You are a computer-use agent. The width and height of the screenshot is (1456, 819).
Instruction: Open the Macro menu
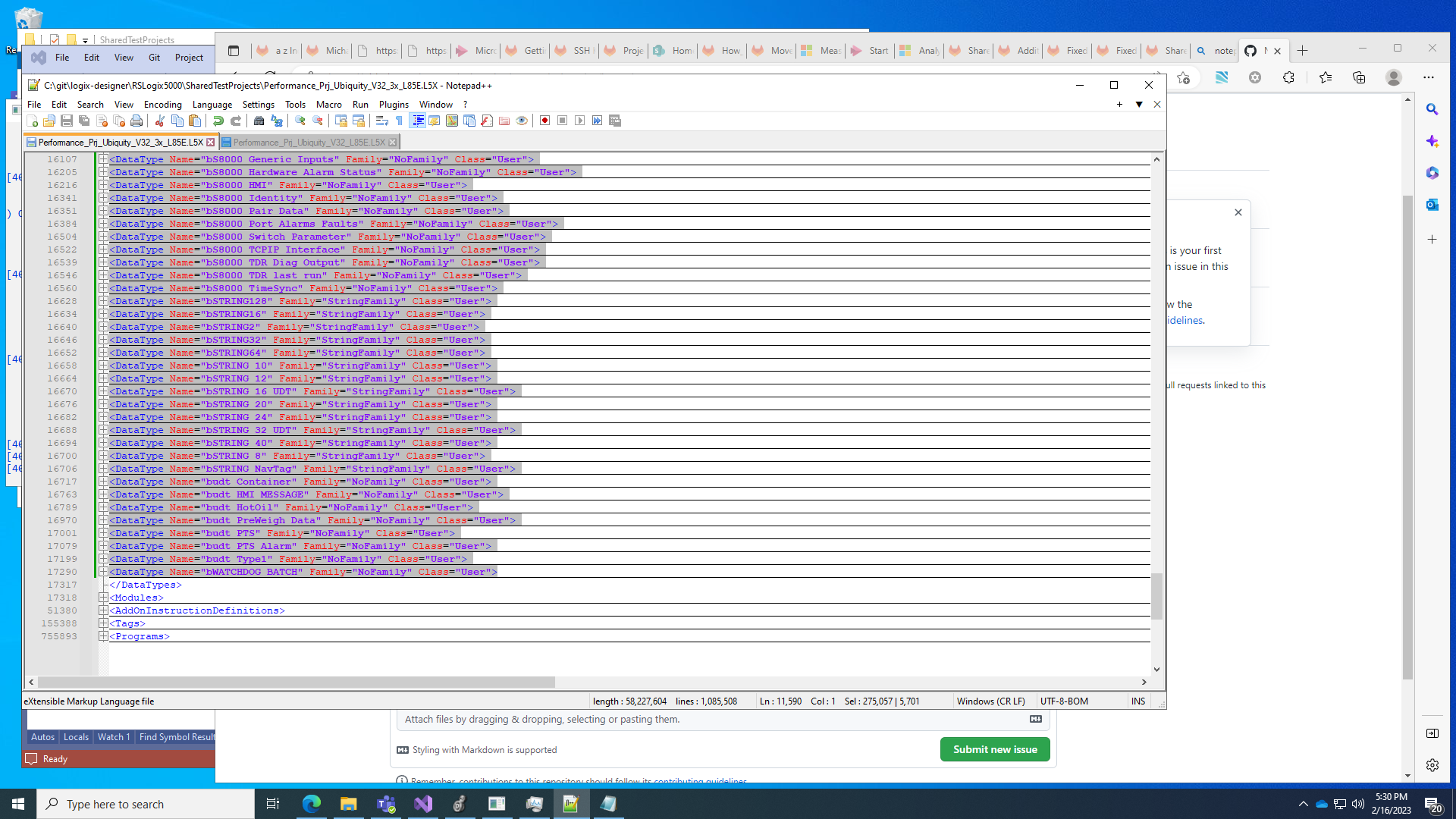pyautogui.click(x=329, y=104)
